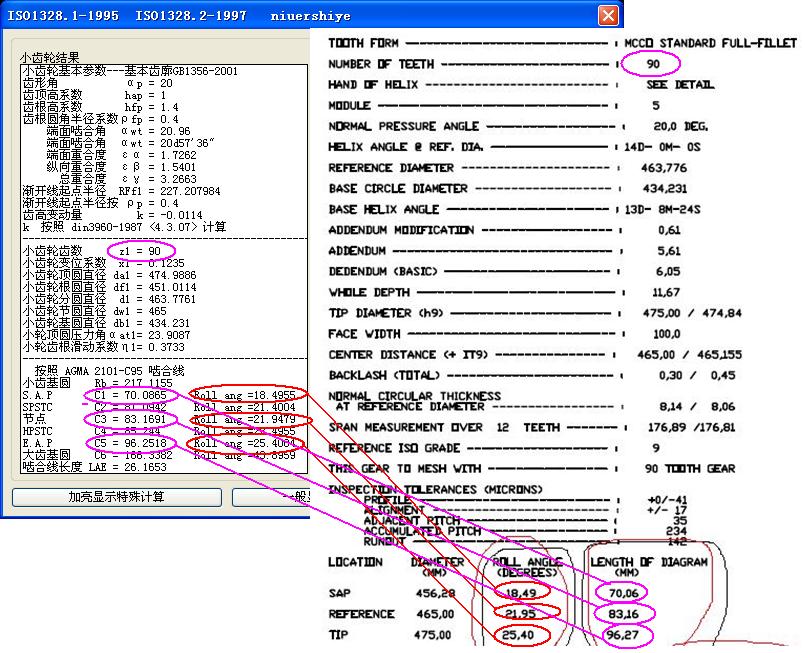Viewport: 805px width, 653px height.
Task: Click 小轮顶圆压力角 αat1= 23.9087
Action: (x=106, y=335)
